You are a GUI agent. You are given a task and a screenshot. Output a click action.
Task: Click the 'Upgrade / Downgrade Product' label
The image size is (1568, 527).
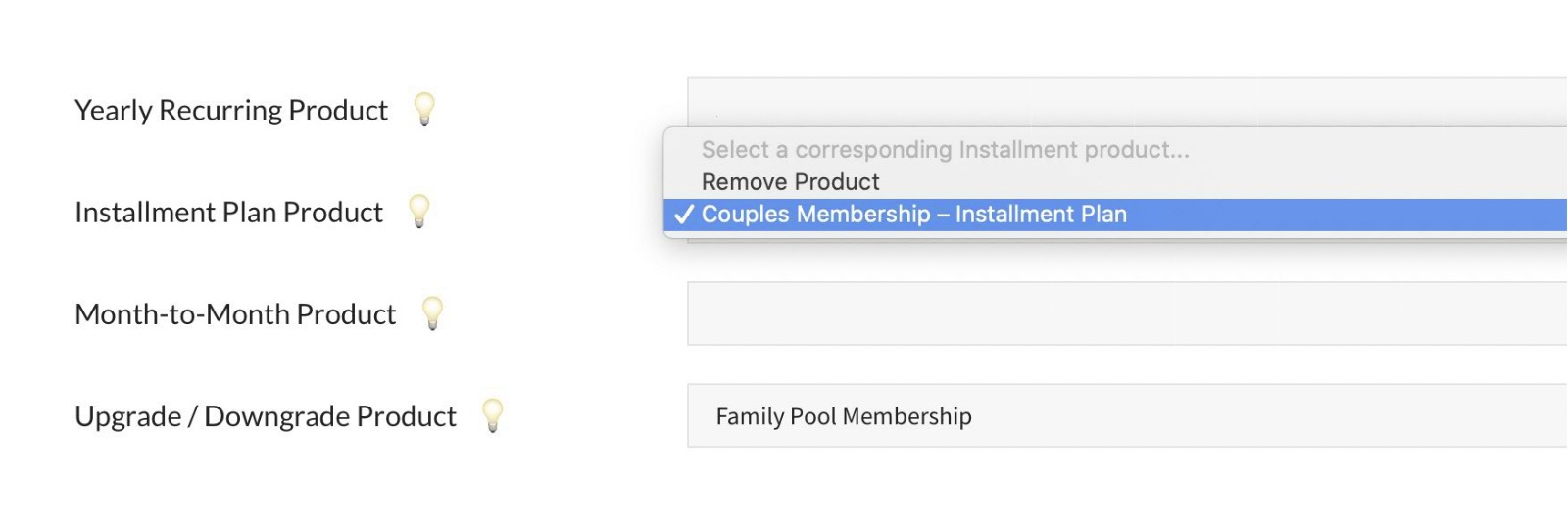point(266,416)
